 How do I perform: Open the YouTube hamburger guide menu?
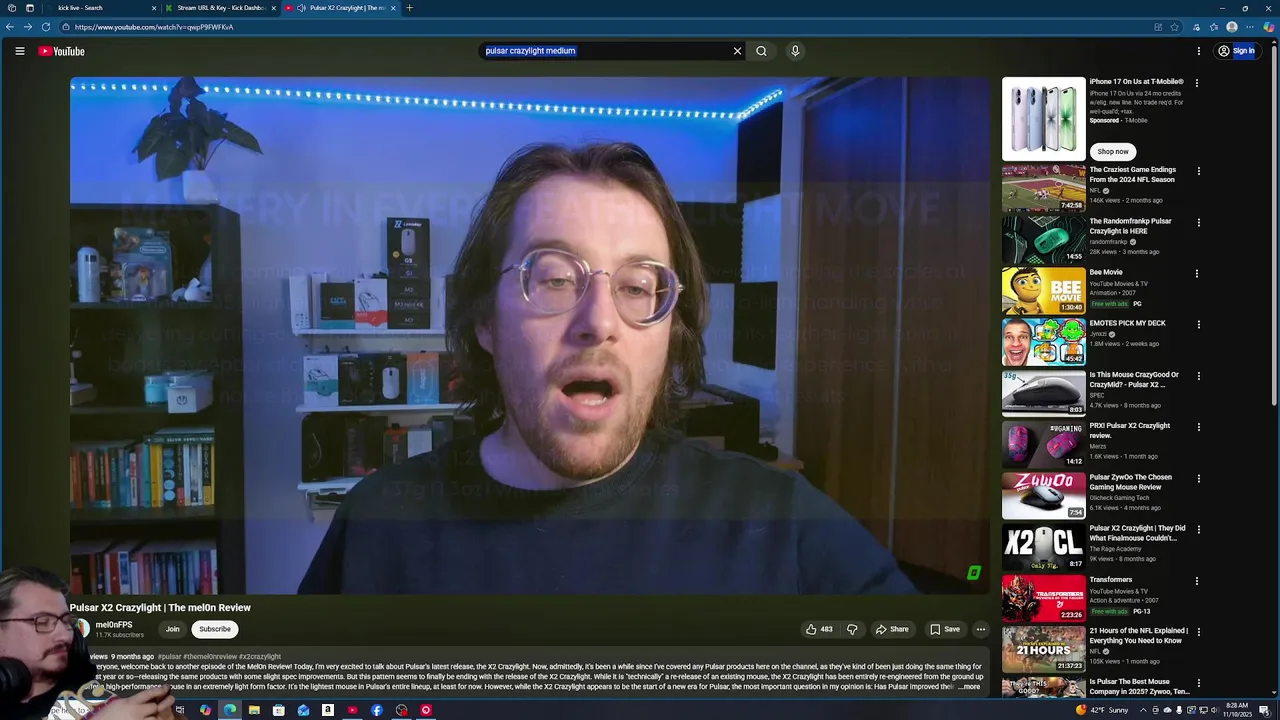coord(19,51)
